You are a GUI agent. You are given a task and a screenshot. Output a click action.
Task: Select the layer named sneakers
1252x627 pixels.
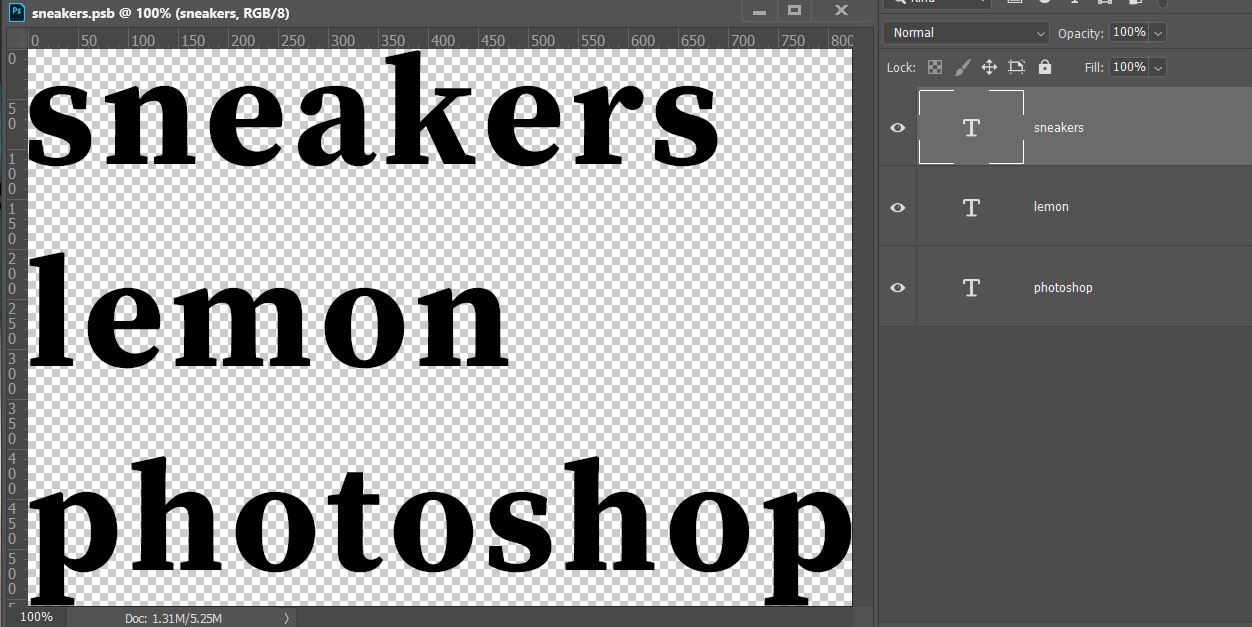(1059, 128)
